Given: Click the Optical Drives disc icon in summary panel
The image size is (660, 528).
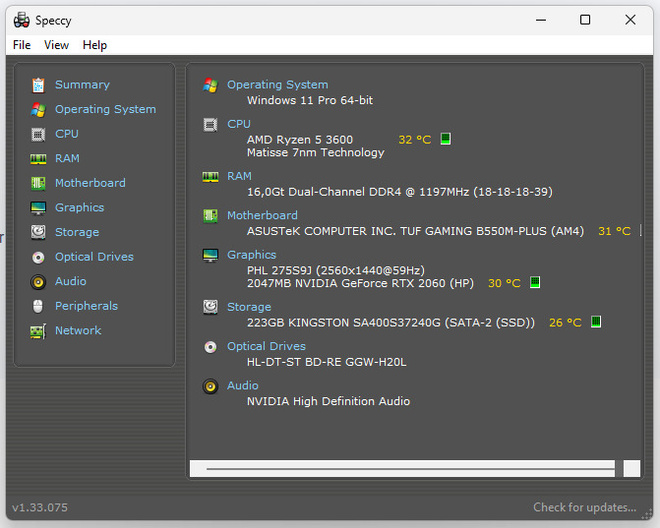Looking at the screenshot, I should tap(210, 347).
